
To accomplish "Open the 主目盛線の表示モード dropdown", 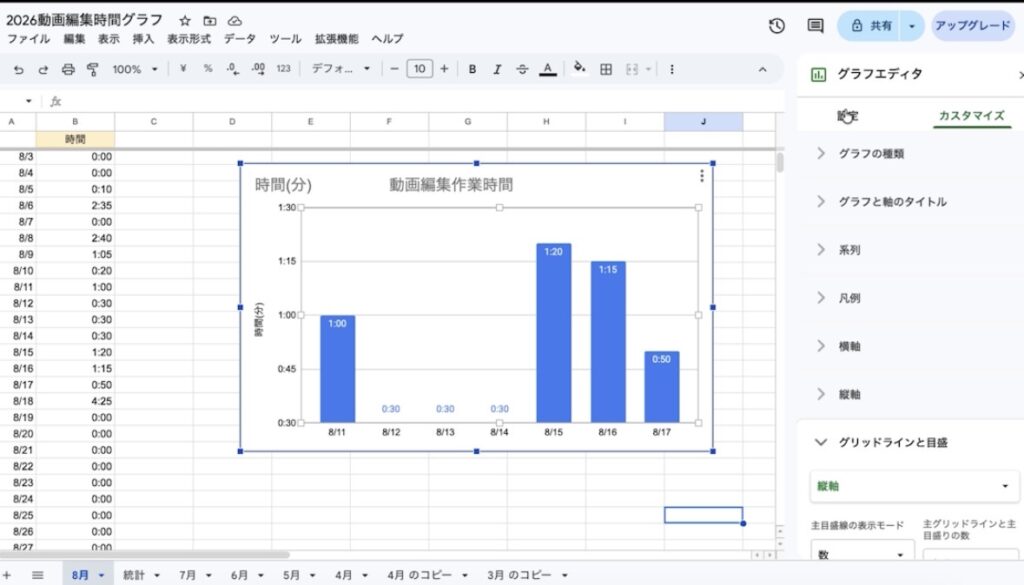I will [862, 554].
